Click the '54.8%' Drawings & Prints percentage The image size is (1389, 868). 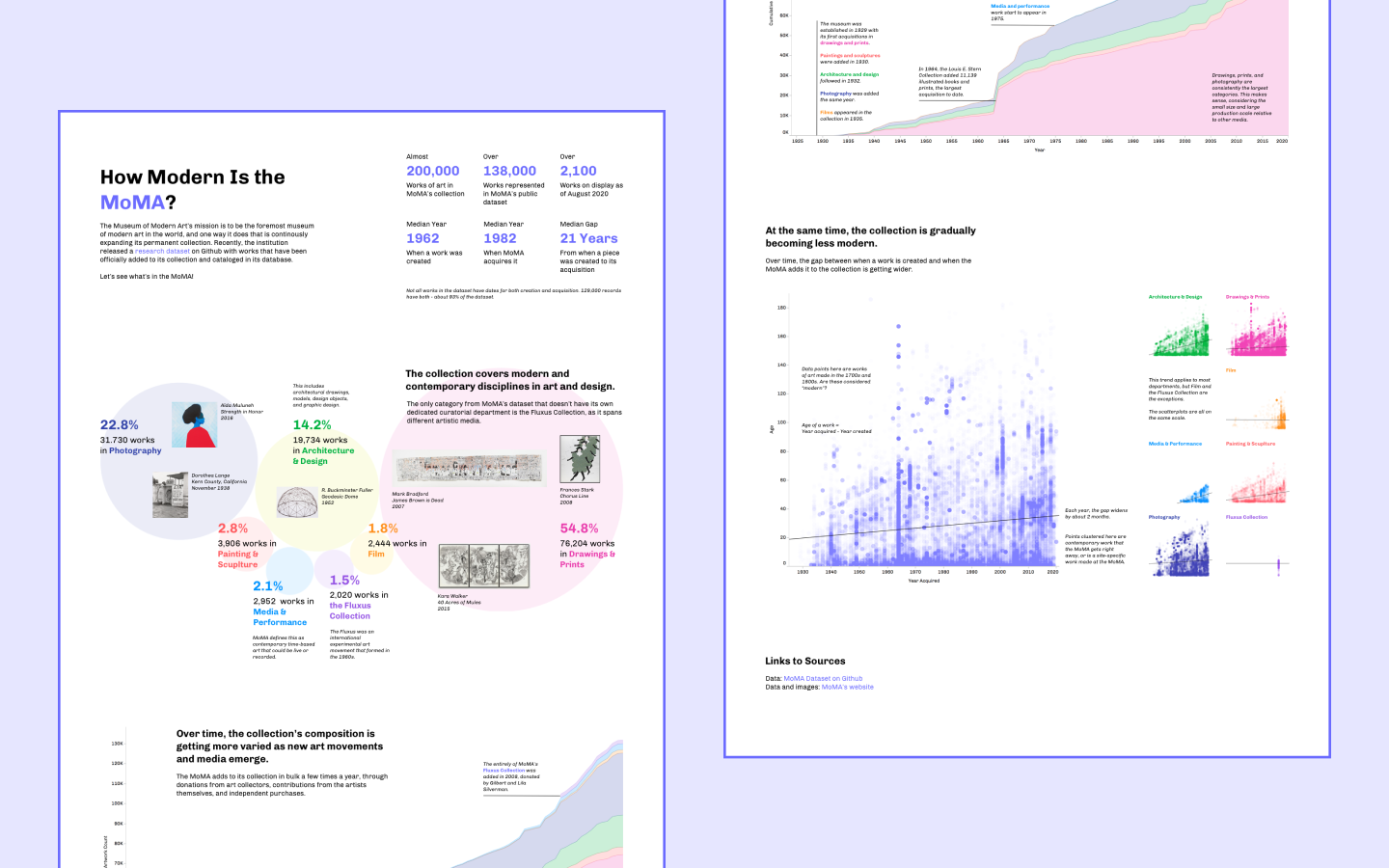(x=579, y=529)
